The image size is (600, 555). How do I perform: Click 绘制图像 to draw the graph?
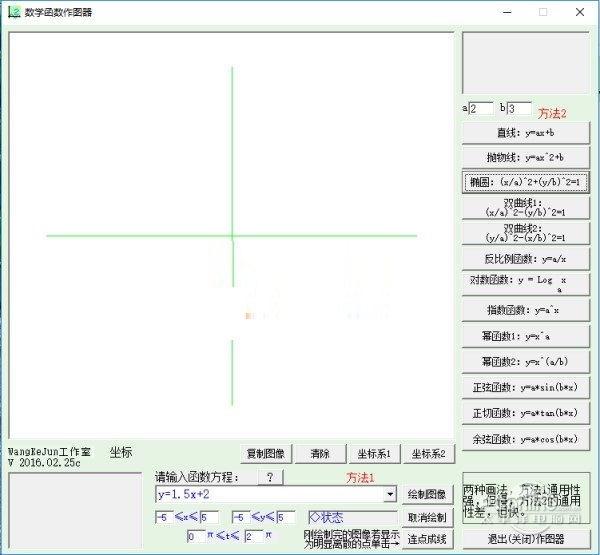coord(427,494)
